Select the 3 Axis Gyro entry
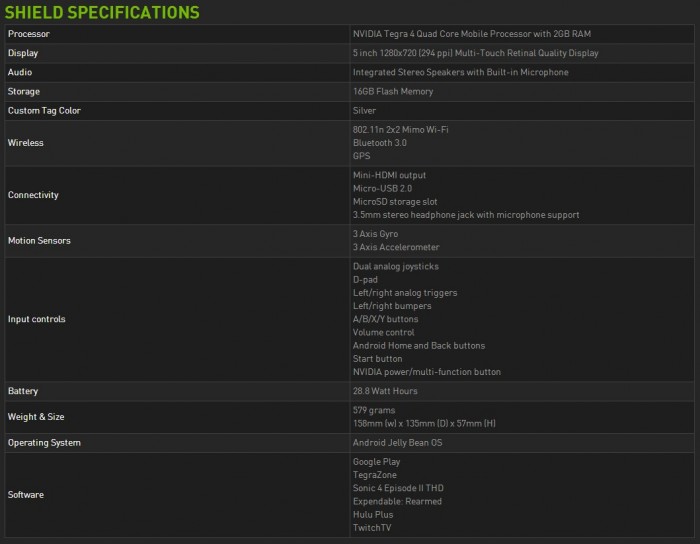The height and width of the screenshot is (544, 700). point(377,234)
